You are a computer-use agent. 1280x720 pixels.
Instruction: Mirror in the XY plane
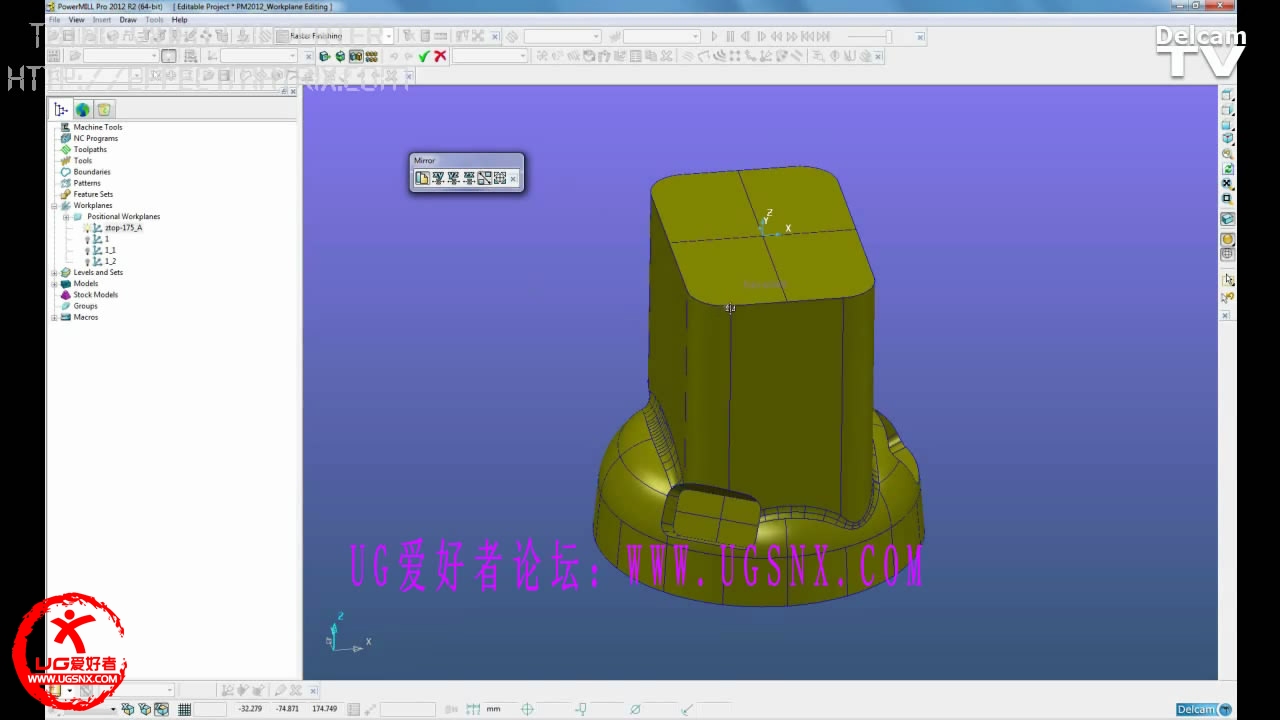438,178
